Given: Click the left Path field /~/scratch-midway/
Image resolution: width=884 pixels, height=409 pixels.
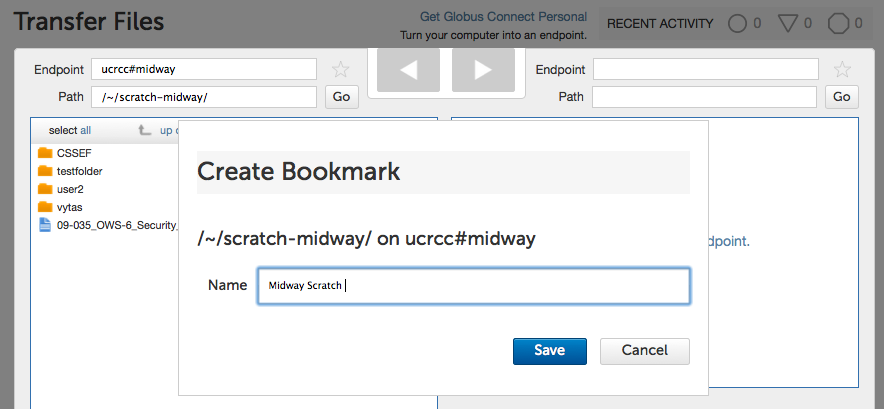Looking at the screenshot, I should pos(204,97).
